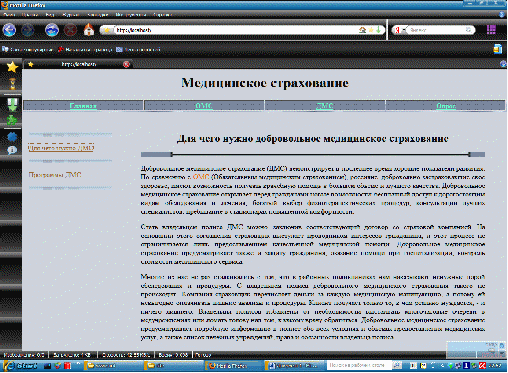Open history hourglass in sidebar
The width and height of the screenshot is (508, 373).
point(12,83)
